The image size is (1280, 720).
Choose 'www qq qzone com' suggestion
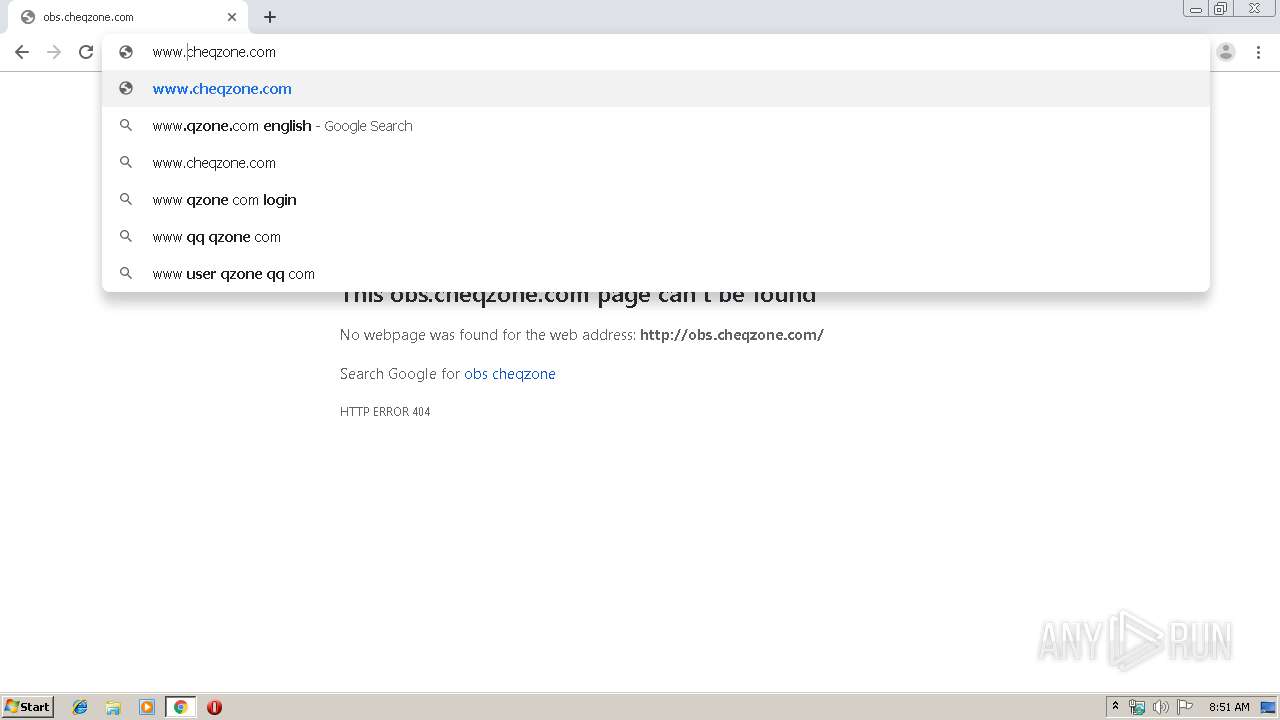pyautogui.click(x=656, y=237)
